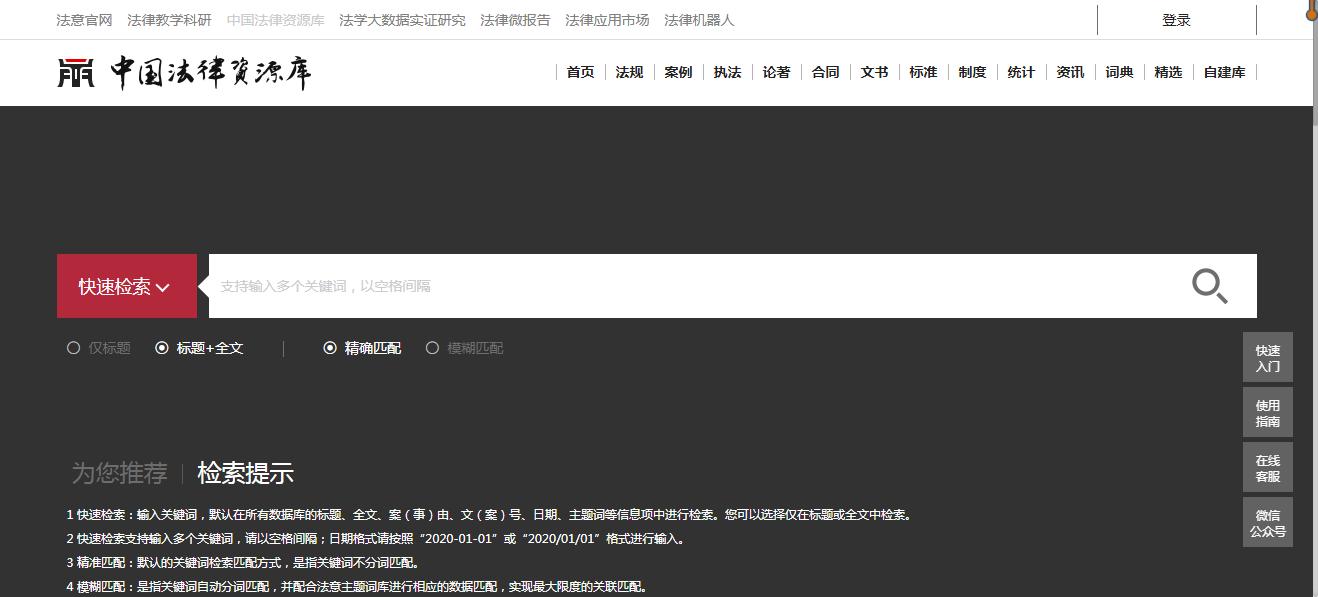Navigate to 标准 in the menu
The width and height of the screenshot is (1318, 597).
click(x=923, y=72)
